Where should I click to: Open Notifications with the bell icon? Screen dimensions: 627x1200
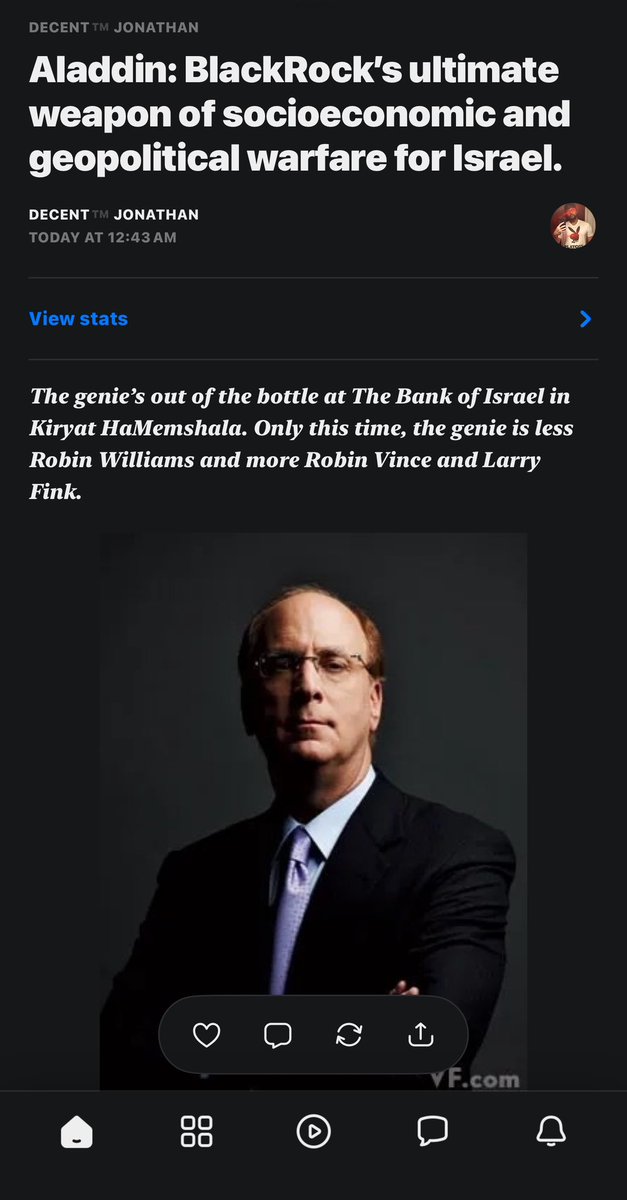tap(551, 1131)
